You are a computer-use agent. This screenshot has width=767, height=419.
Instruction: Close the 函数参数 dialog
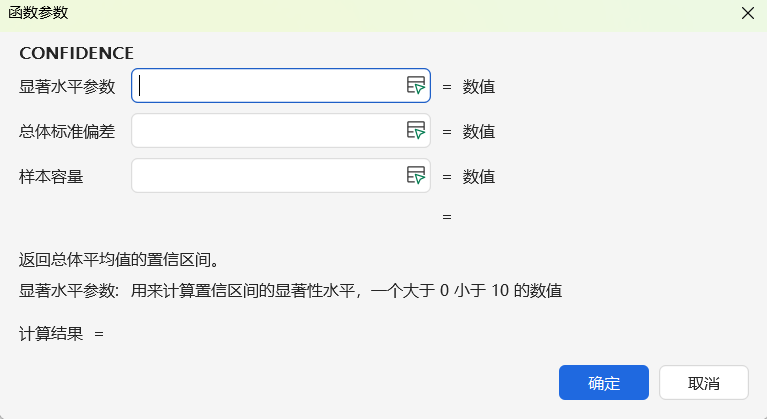point(747,13)
